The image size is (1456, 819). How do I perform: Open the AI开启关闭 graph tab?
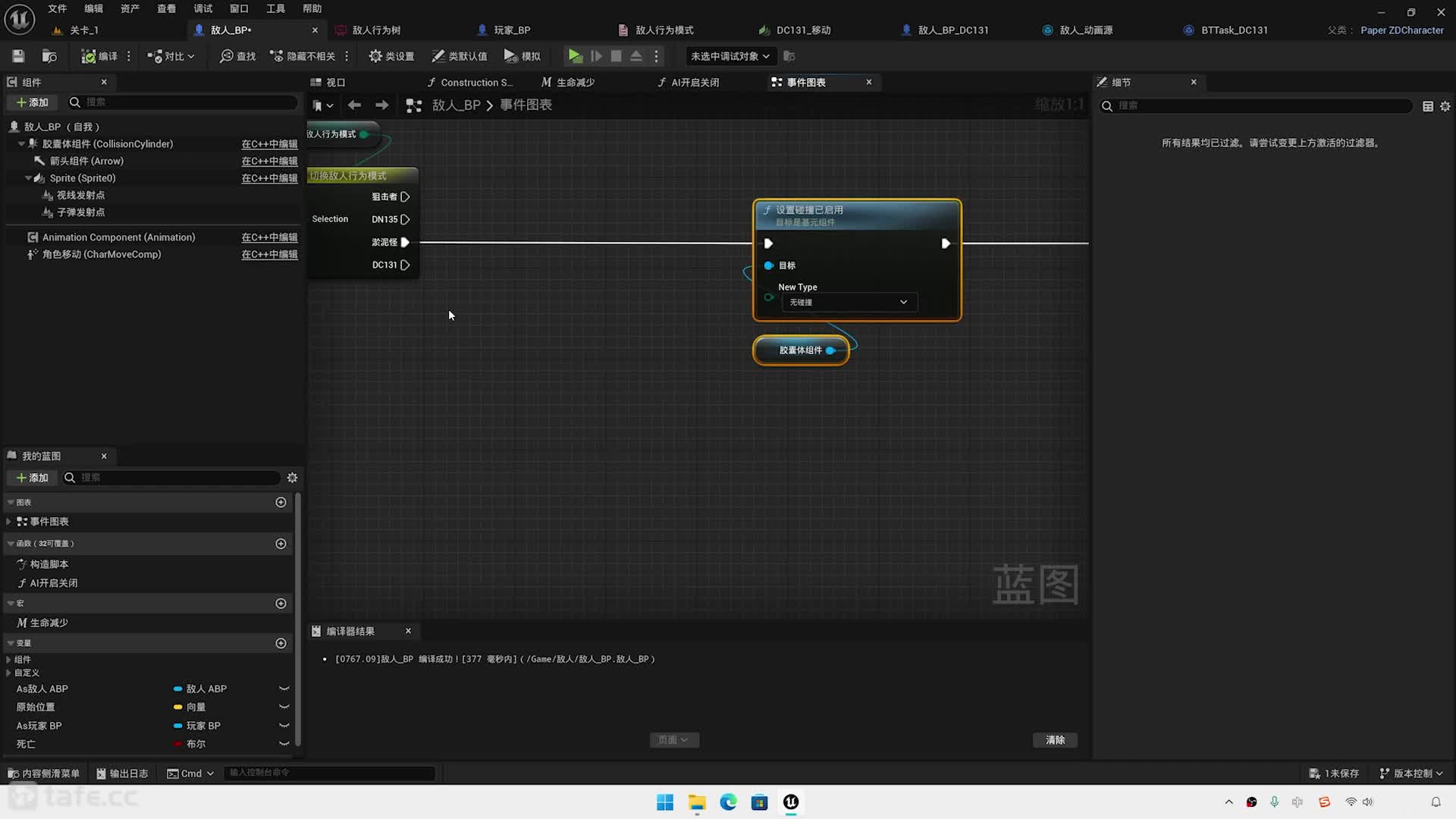coord(688,82)
